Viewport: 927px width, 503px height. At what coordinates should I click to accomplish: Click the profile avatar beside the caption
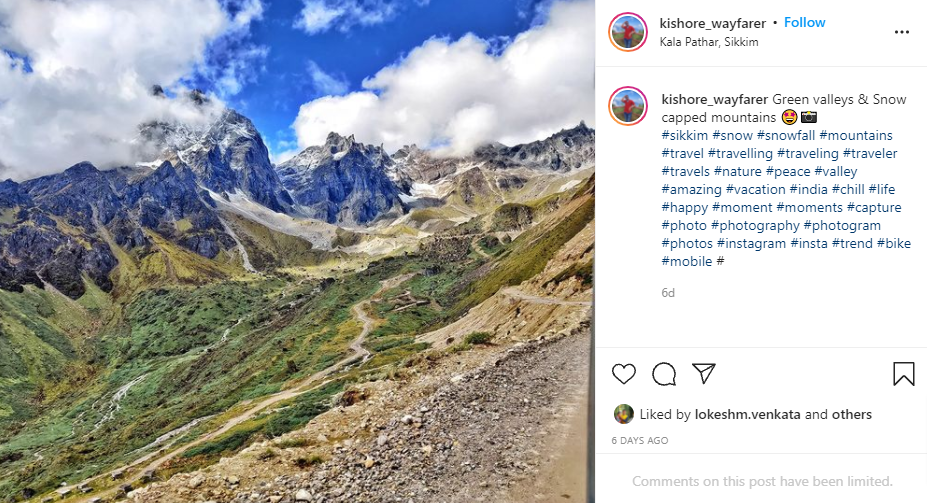click(628, 106)
